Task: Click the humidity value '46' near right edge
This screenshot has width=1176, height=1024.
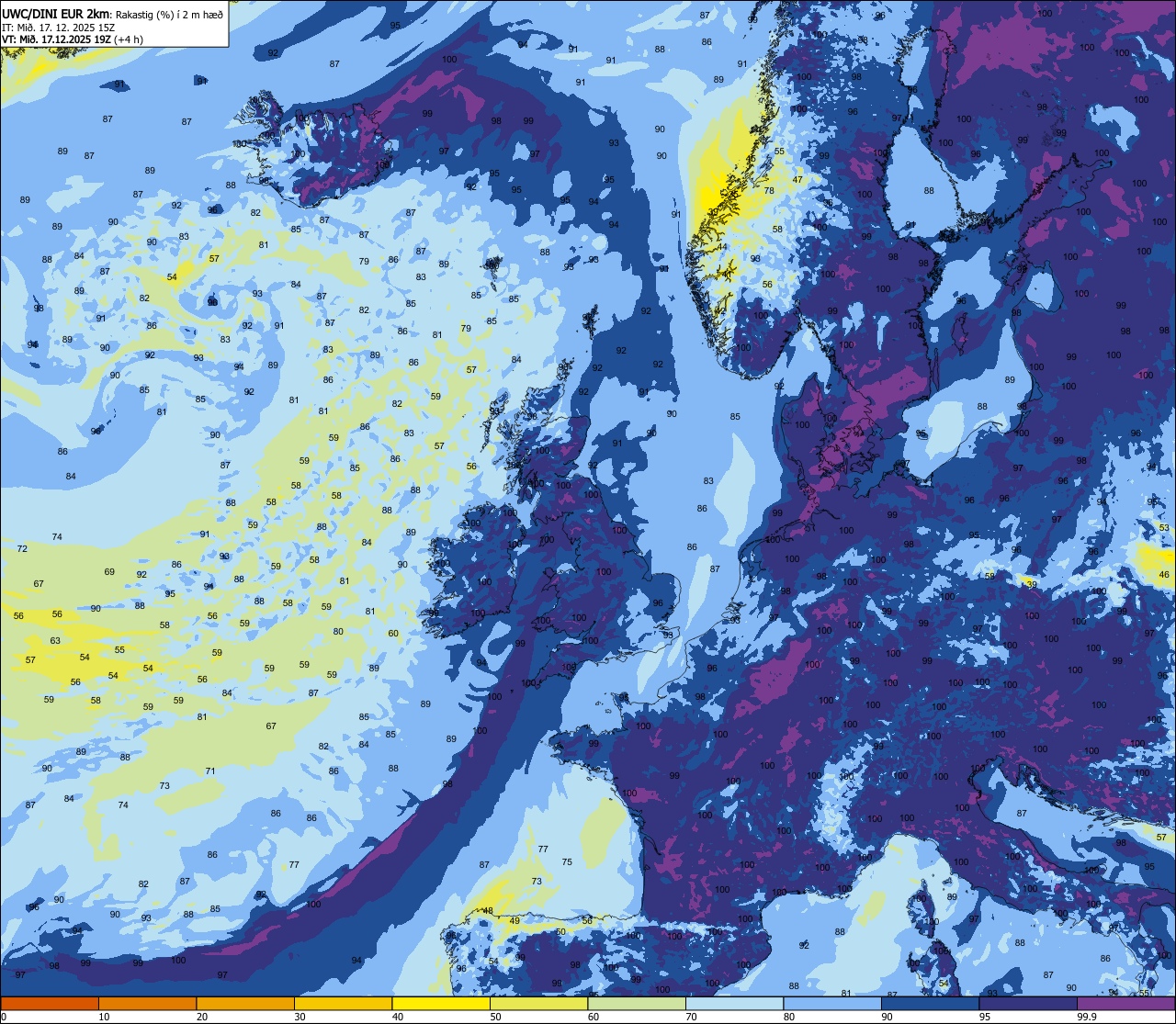Action: (x=1164, y=575)
